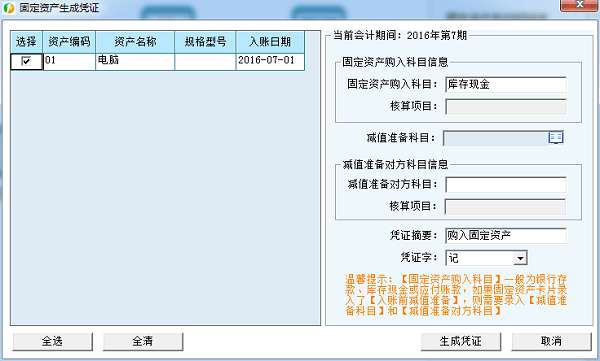Click the 资产名称 column header

pos(135,42)
